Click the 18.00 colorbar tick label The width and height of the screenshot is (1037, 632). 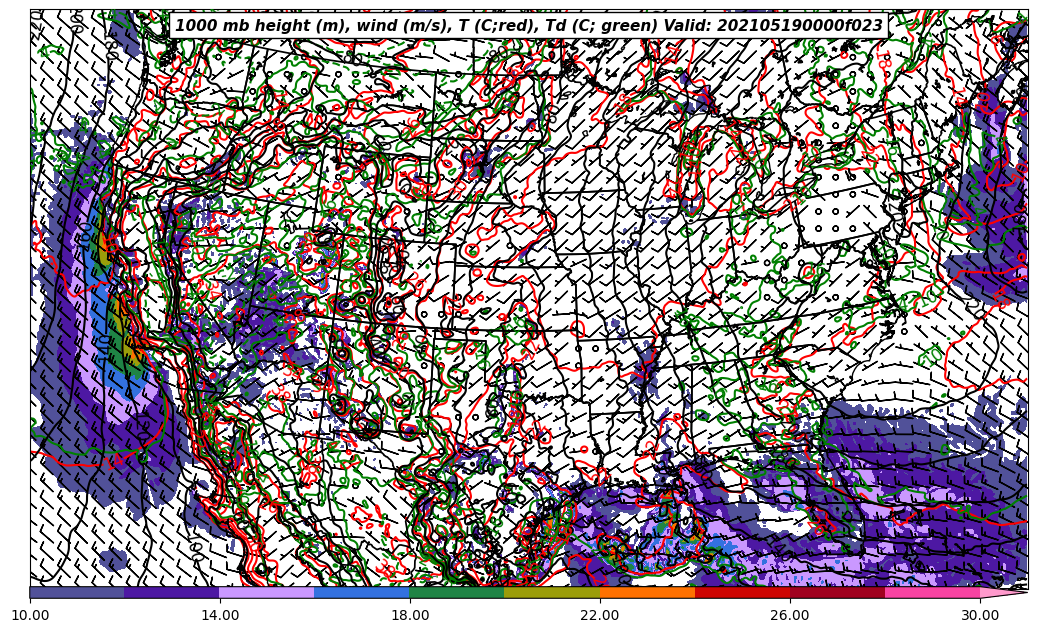(410, 616)
